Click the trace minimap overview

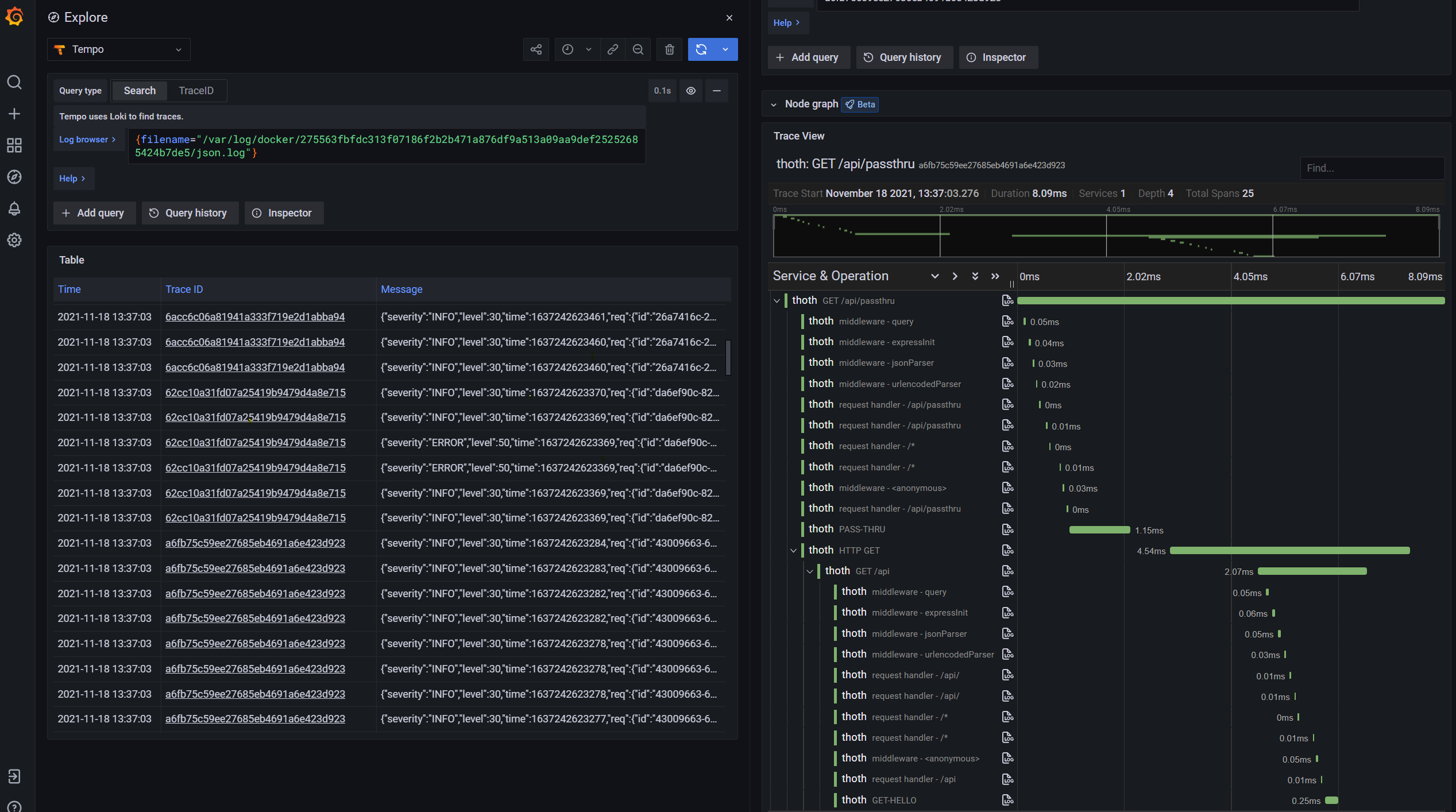(1106, 235)
